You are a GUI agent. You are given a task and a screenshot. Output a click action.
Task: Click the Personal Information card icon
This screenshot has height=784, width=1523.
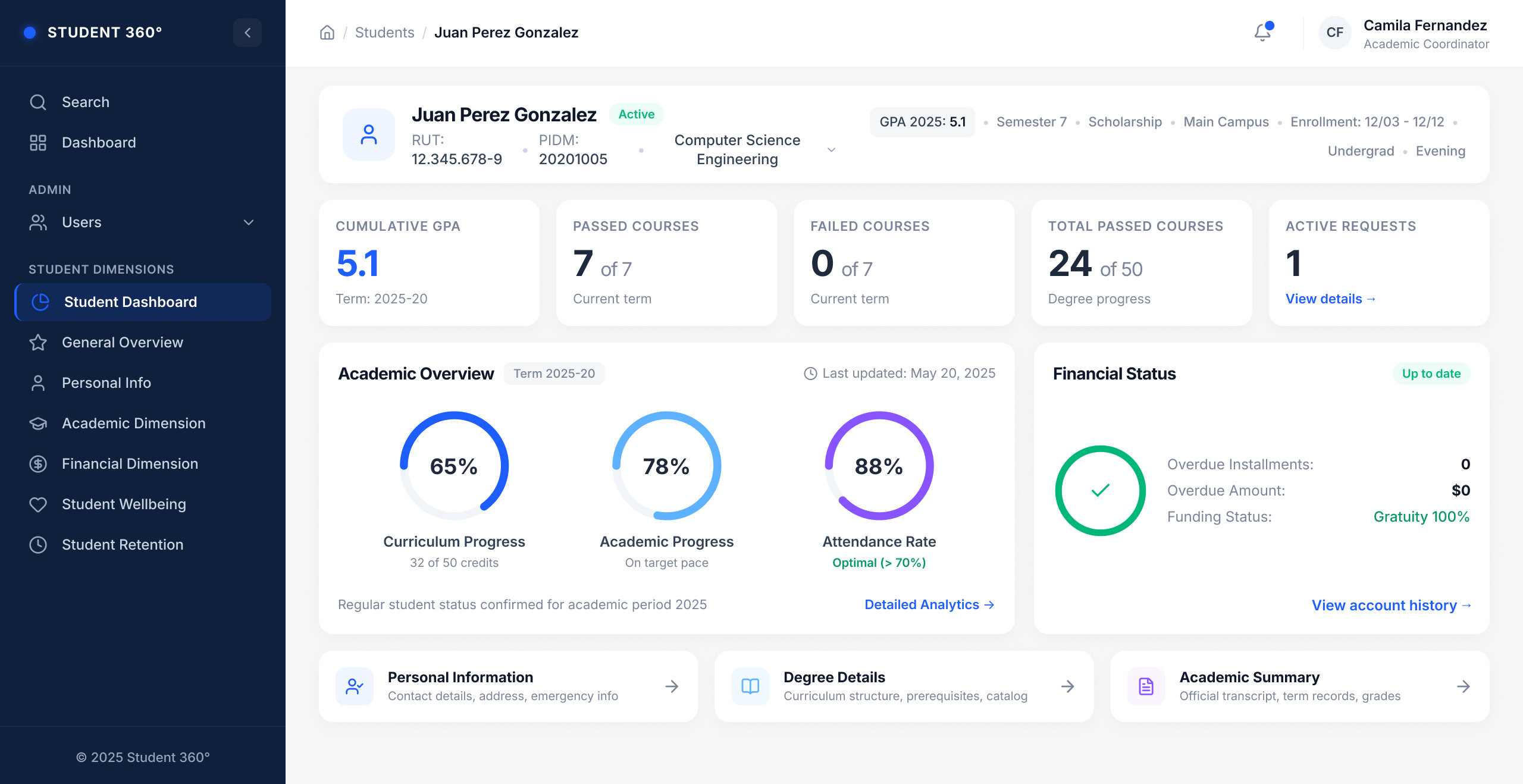(x=355, y=686)
